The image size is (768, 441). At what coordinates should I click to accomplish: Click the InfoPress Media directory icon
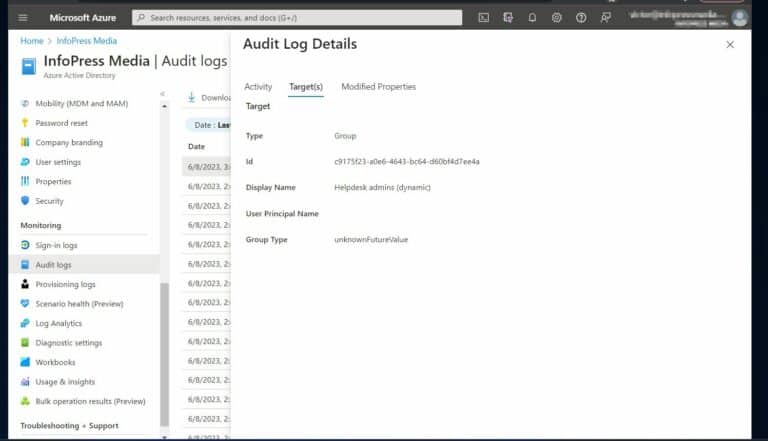coord(29,66)
